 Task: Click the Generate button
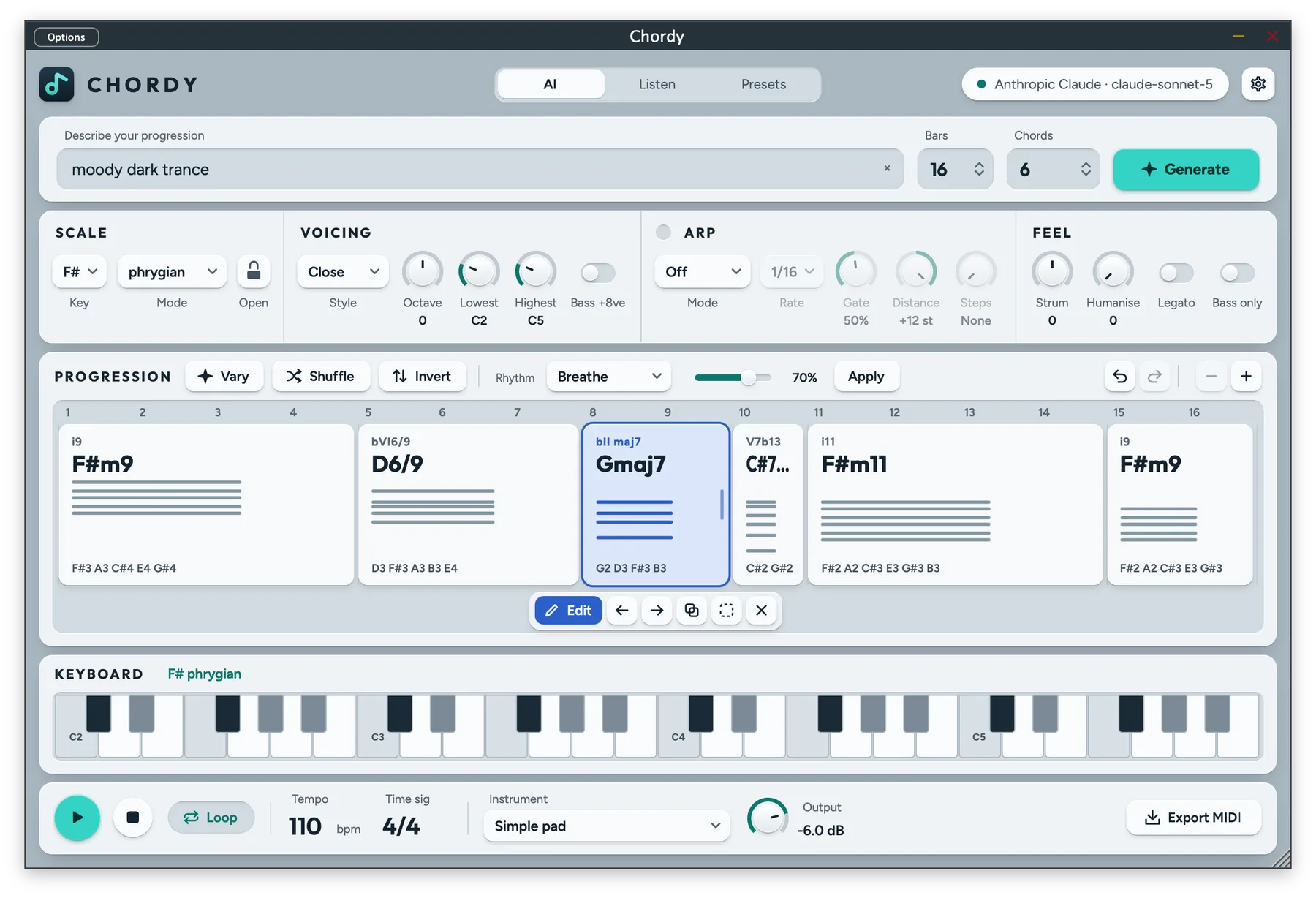pyautogui.click(x=1186, y=169)
